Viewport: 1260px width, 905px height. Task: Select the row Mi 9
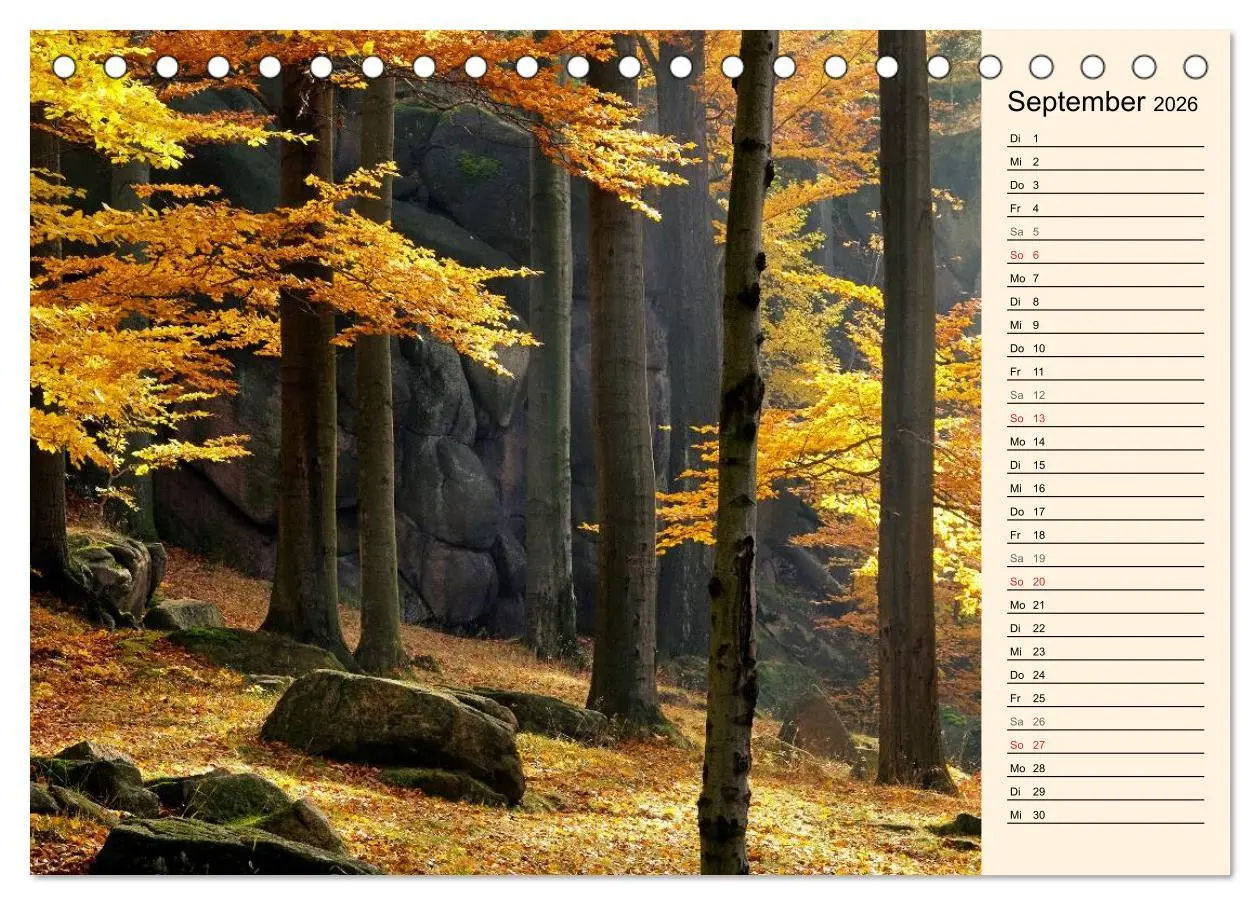[x=1105, y=324]
